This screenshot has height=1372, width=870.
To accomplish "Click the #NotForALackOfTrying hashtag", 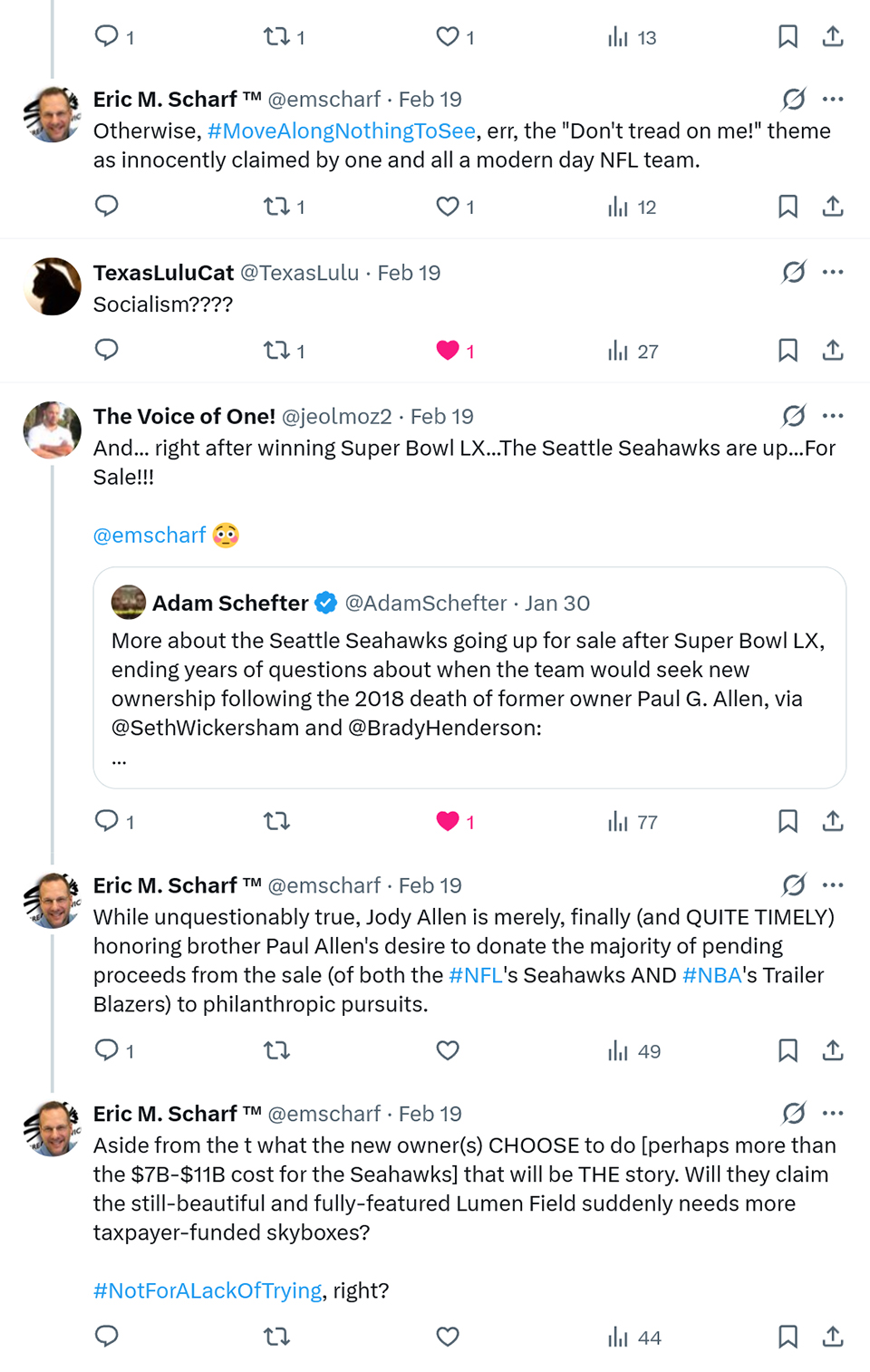I will [208, 1290].
